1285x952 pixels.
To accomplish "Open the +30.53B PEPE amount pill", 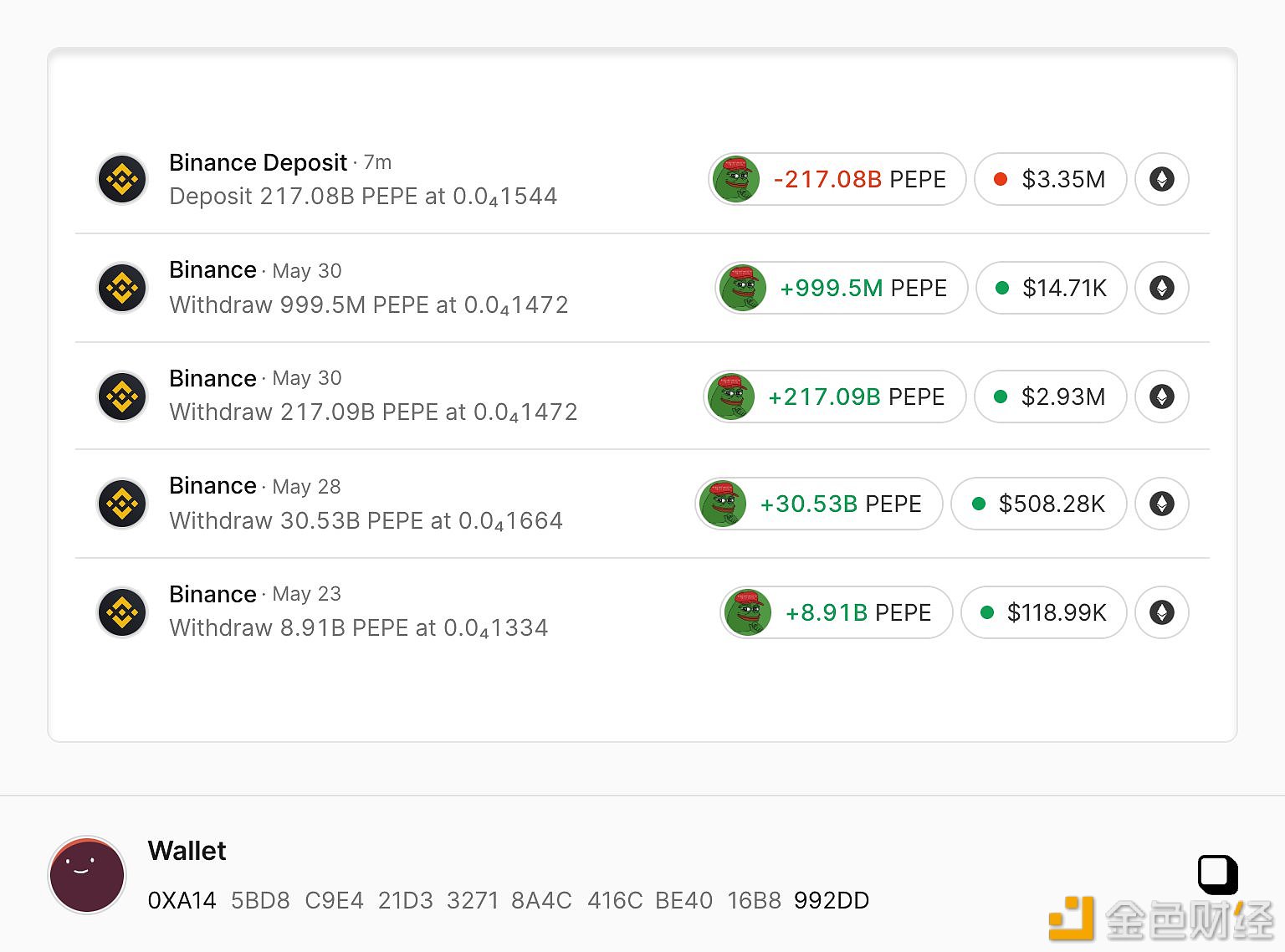I will [819, 504].
